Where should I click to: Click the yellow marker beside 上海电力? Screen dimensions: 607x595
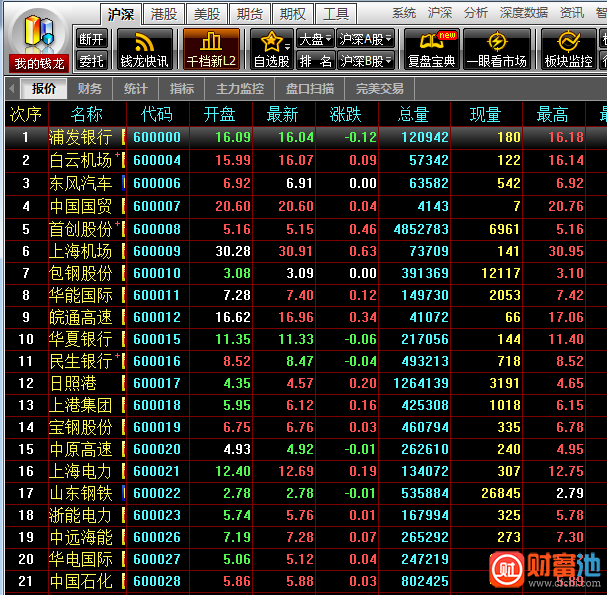coord(123,471)
